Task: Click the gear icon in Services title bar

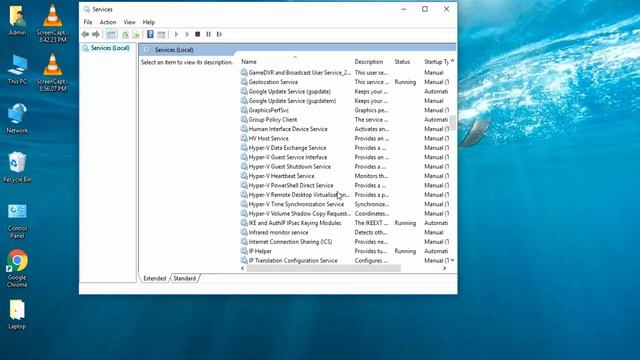Action: [x=87, y=9]
